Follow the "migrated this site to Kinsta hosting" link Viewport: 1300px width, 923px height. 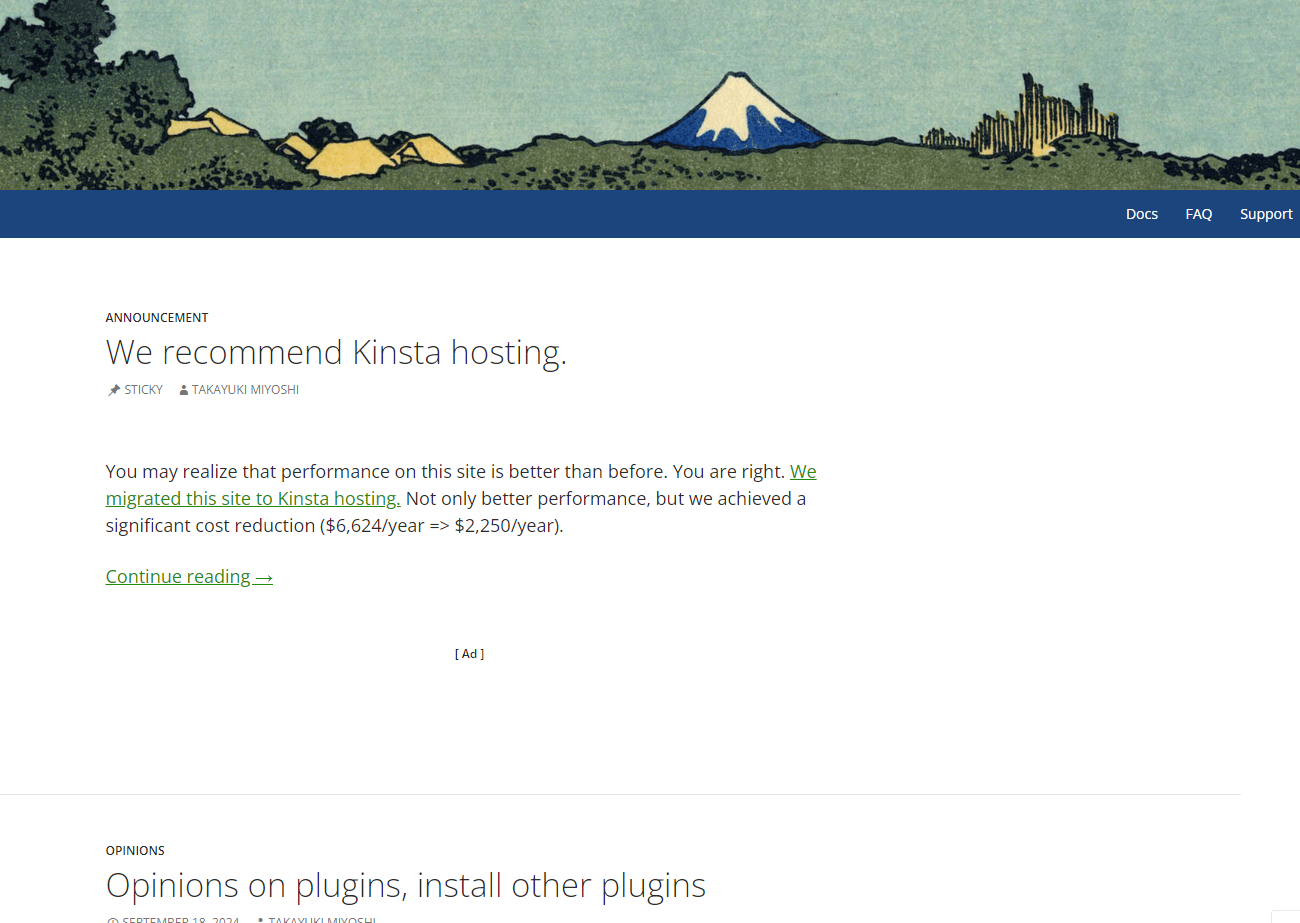tap(461, 485)
